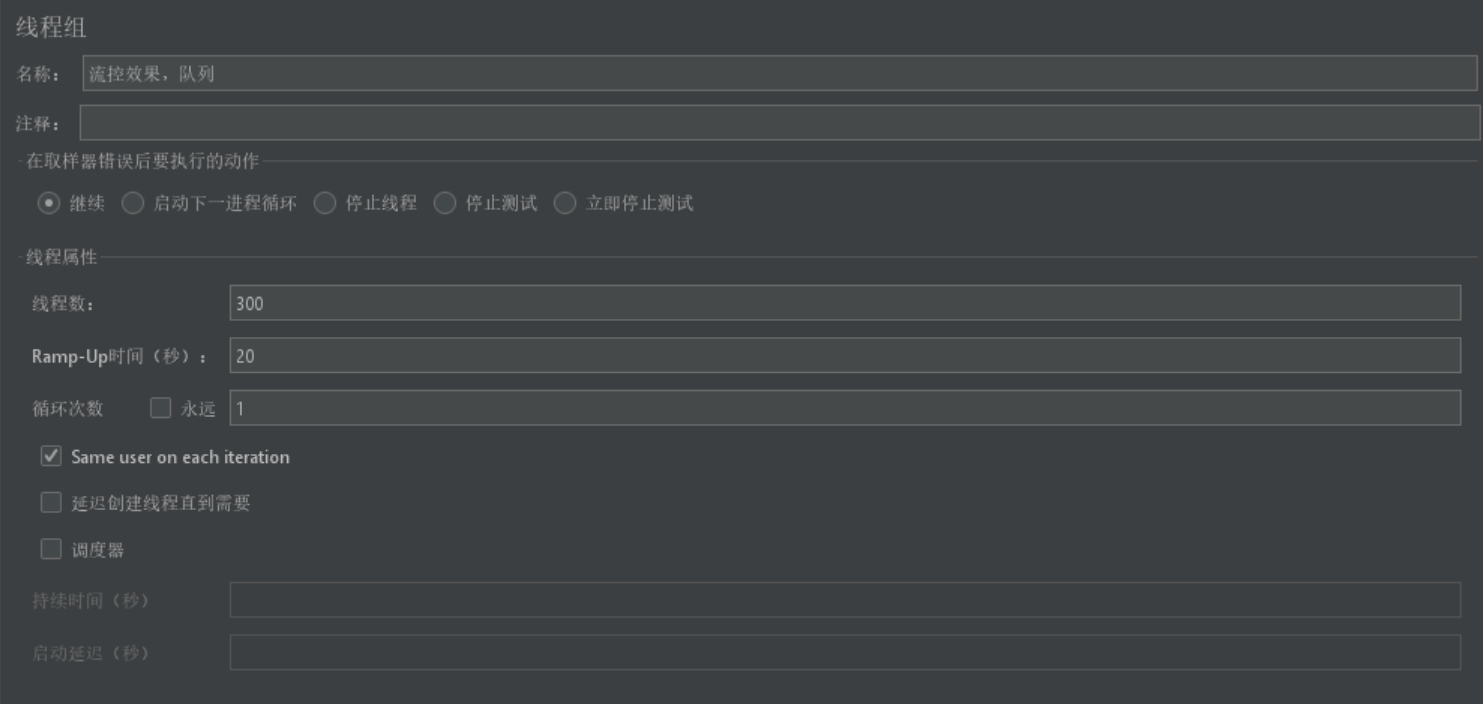This screenshot has height=704, width=1483.
Task: Click the 持续时间（秒）input field
Action: tap(845, 600)
